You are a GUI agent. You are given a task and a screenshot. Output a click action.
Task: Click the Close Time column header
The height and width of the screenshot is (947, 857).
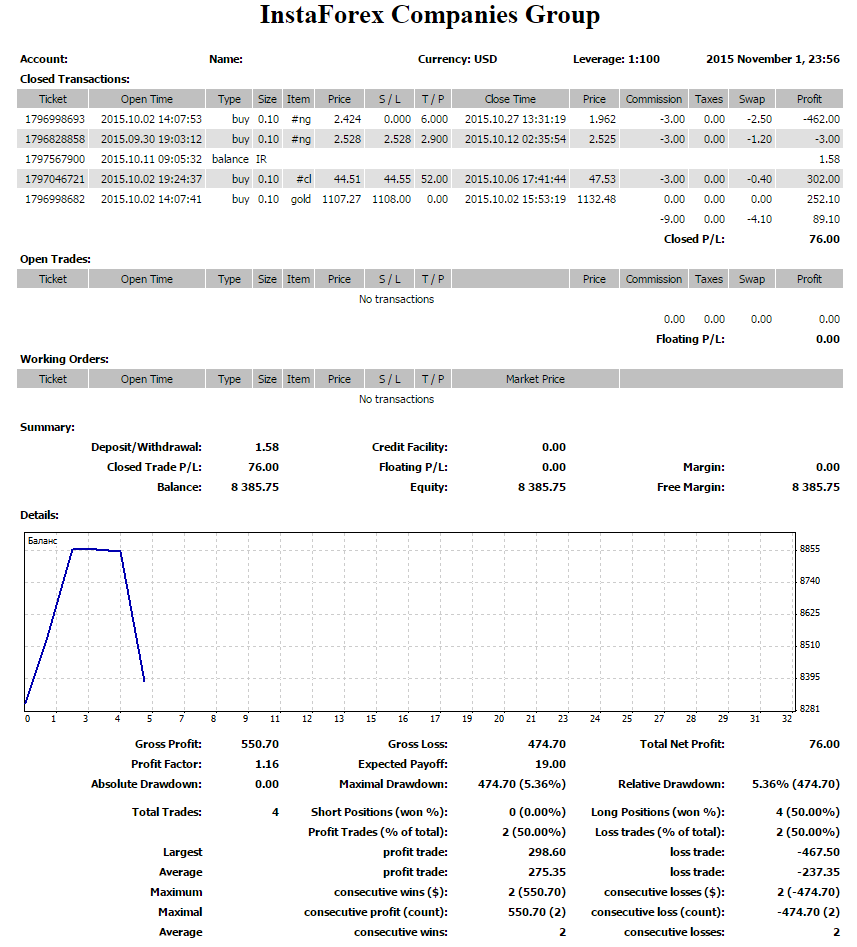point(510,99)
